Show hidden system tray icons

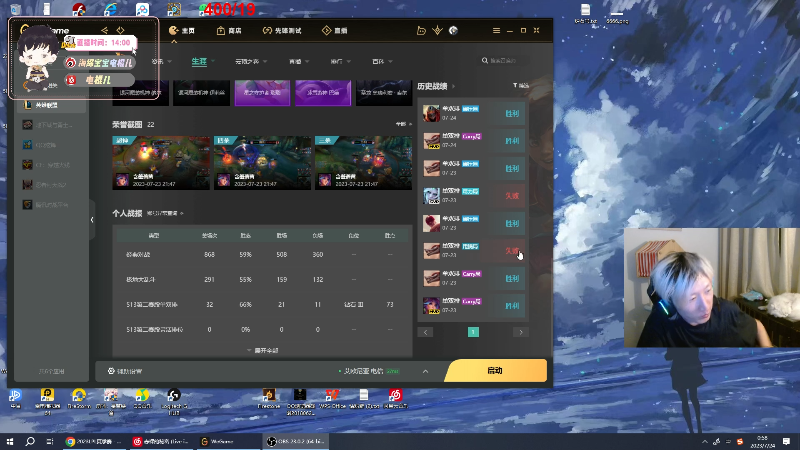705,441
